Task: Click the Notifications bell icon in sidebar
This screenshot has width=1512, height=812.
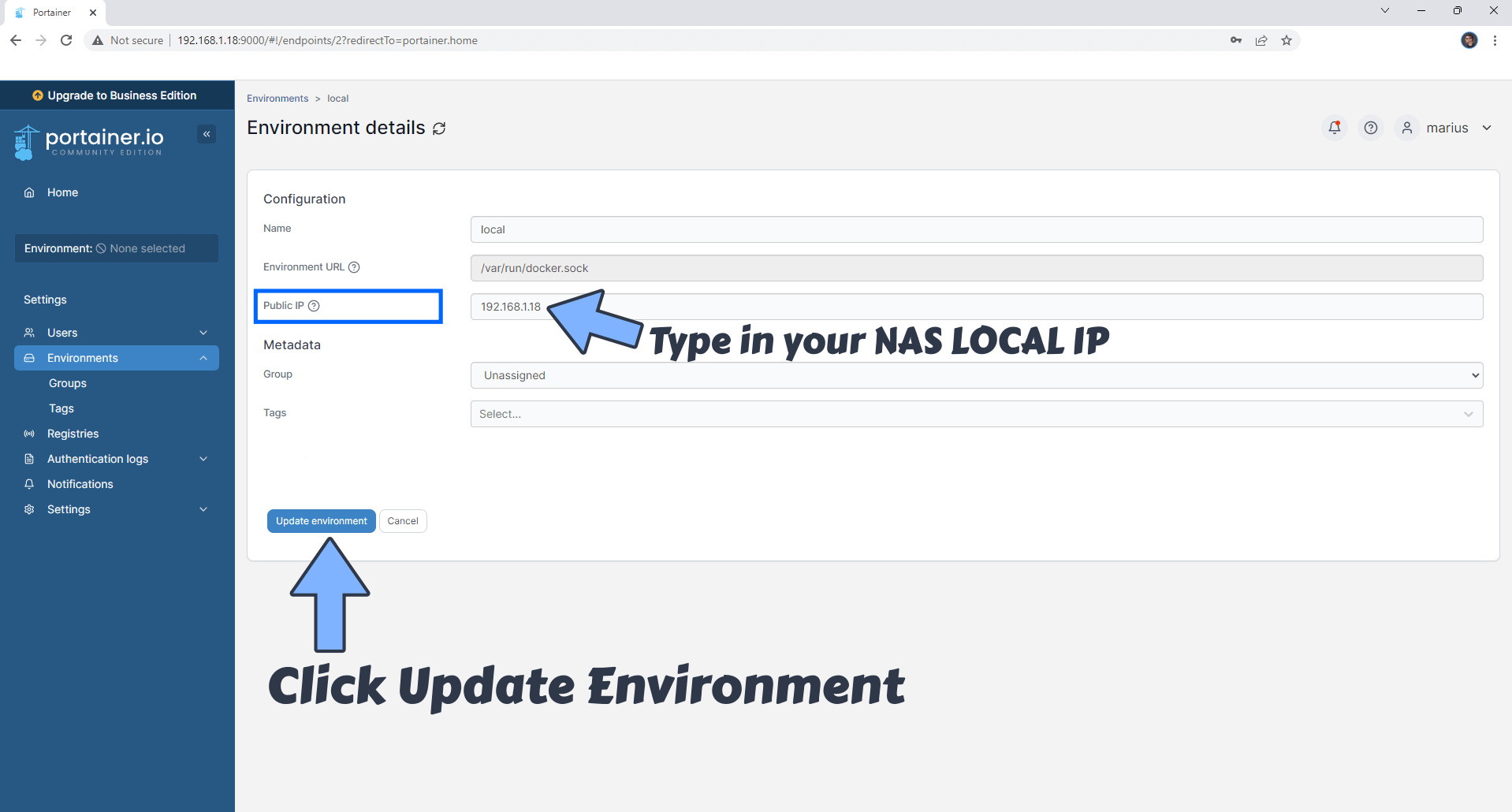Action: pos(29,484)
